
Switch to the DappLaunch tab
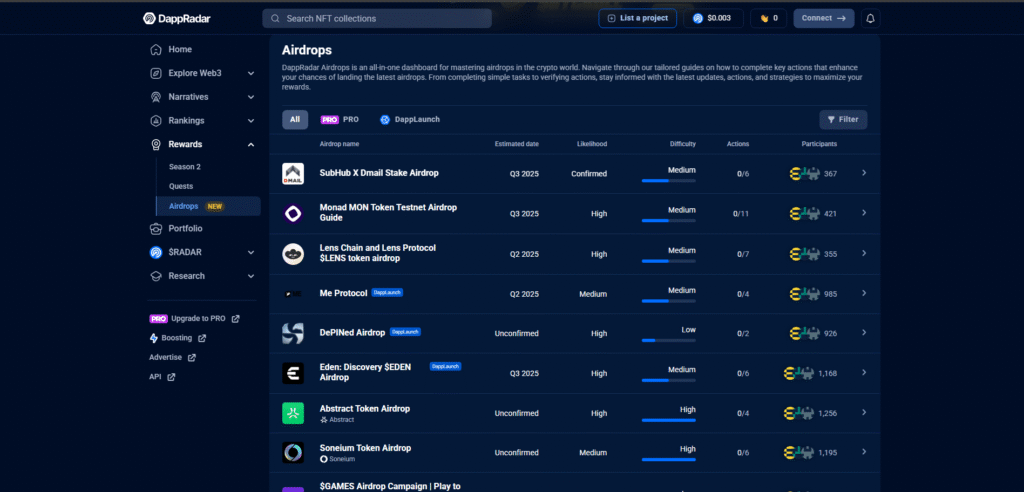[409, 120]
